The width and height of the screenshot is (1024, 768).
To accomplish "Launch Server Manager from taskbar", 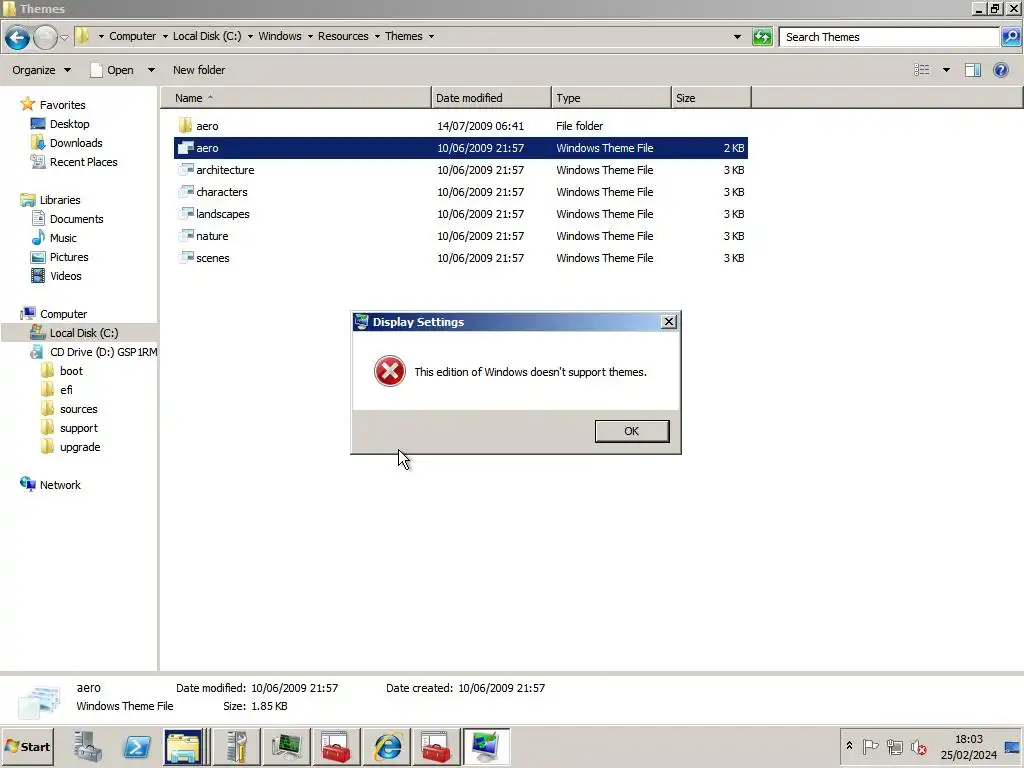I will pos(88,746).
